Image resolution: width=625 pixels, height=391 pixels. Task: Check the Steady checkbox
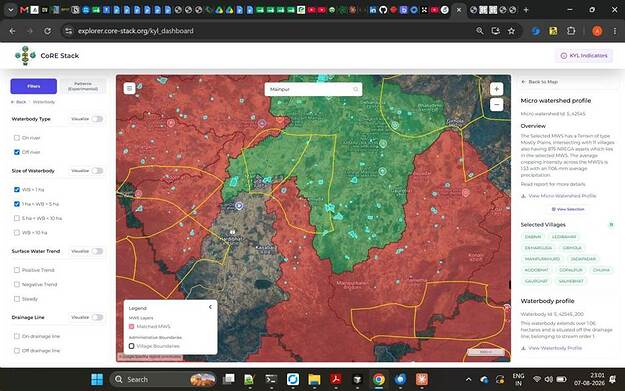(17, 299)
